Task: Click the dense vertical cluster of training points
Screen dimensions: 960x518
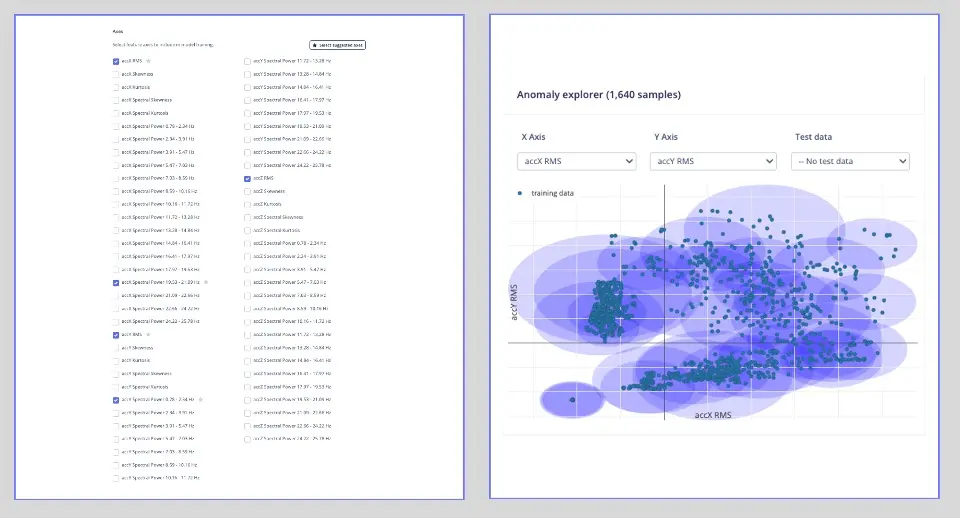Action: pyautogui.click(x=607, y=310)
